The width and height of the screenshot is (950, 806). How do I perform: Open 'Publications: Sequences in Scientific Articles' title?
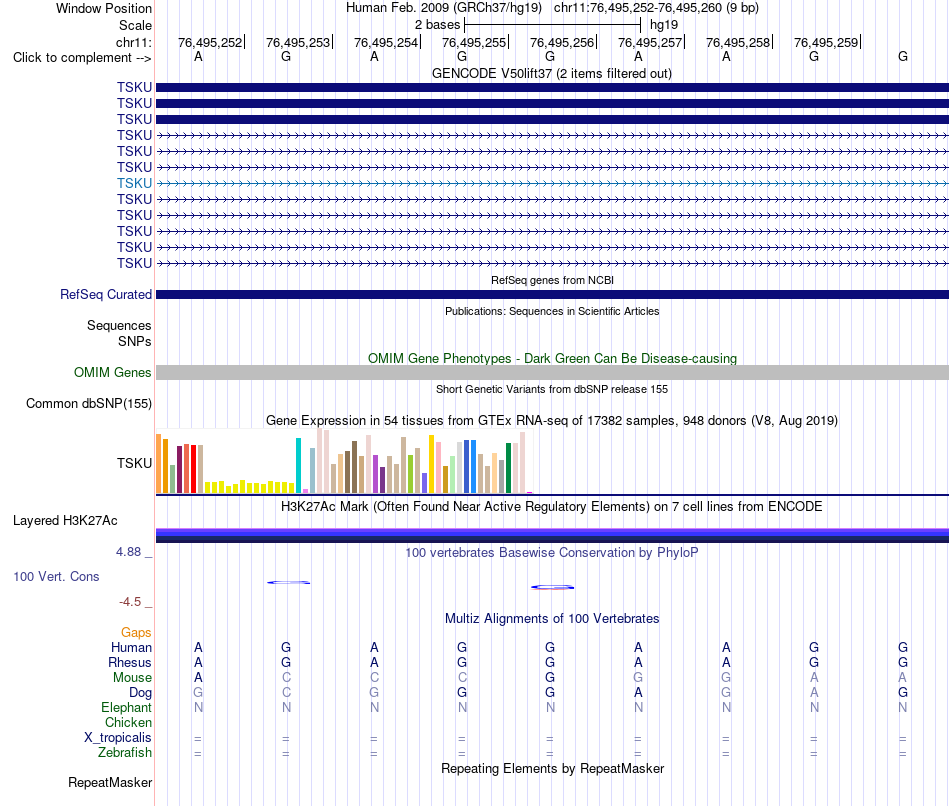pos(552,311)
